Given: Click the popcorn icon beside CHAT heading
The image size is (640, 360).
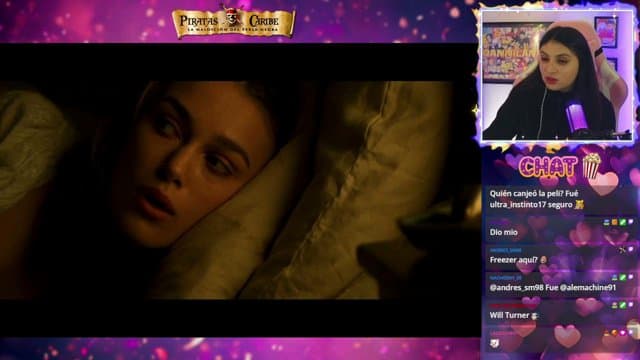Looking at the screenshot, I should [x=591, y=166].
